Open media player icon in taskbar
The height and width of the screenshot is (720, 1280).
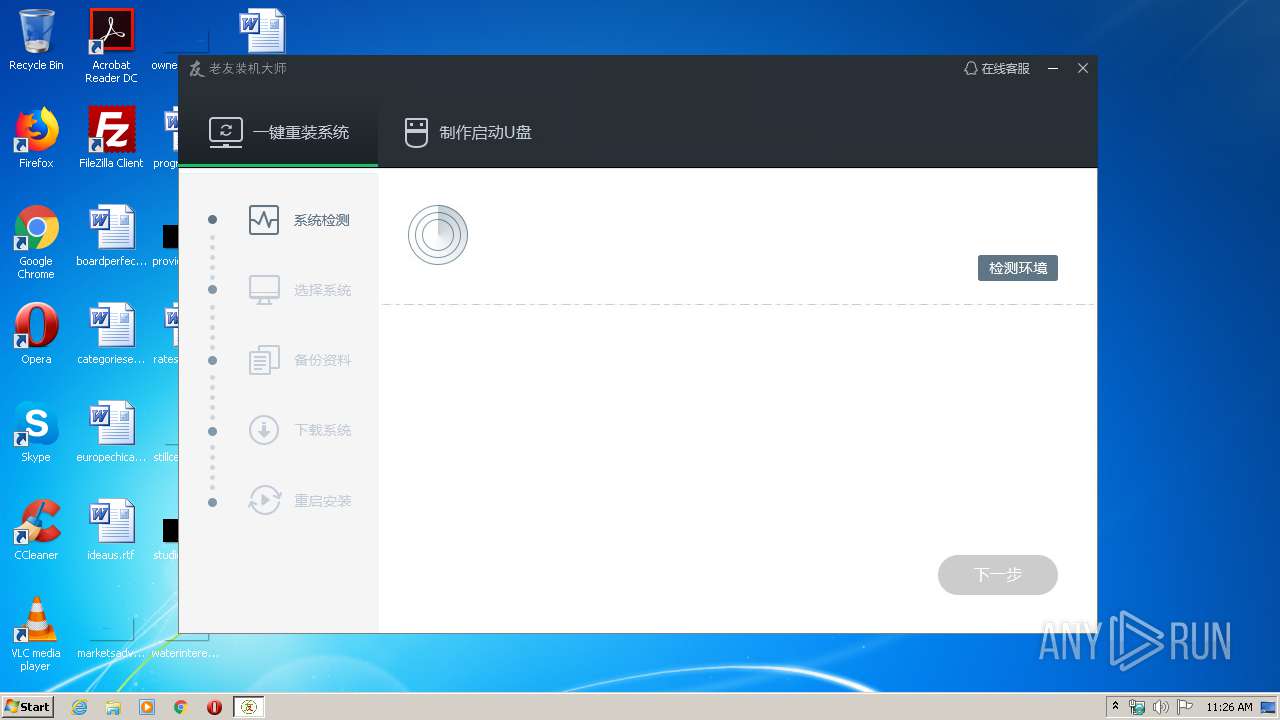(147, 707)
